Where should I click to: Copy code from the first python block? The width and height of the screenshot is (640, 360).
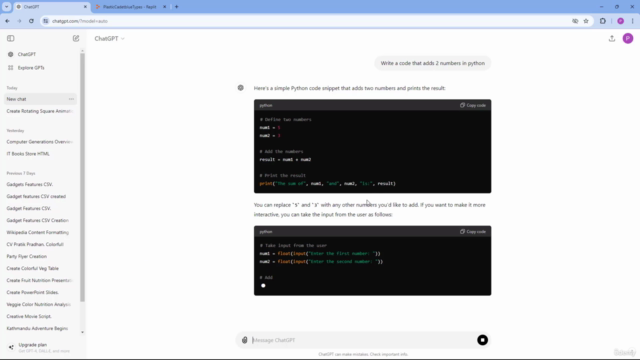click(473, 105)
